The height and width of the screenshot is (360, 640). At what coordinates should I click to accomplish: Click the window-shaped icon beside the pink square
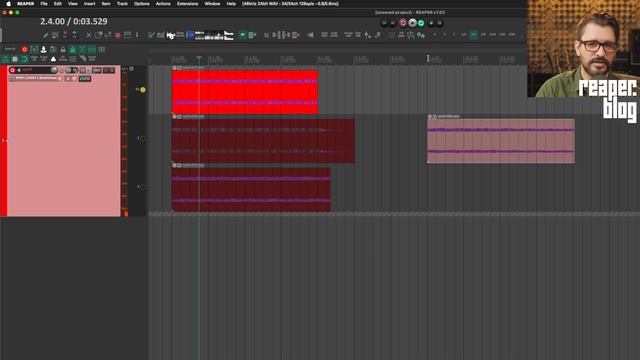[x=127, y=36]
